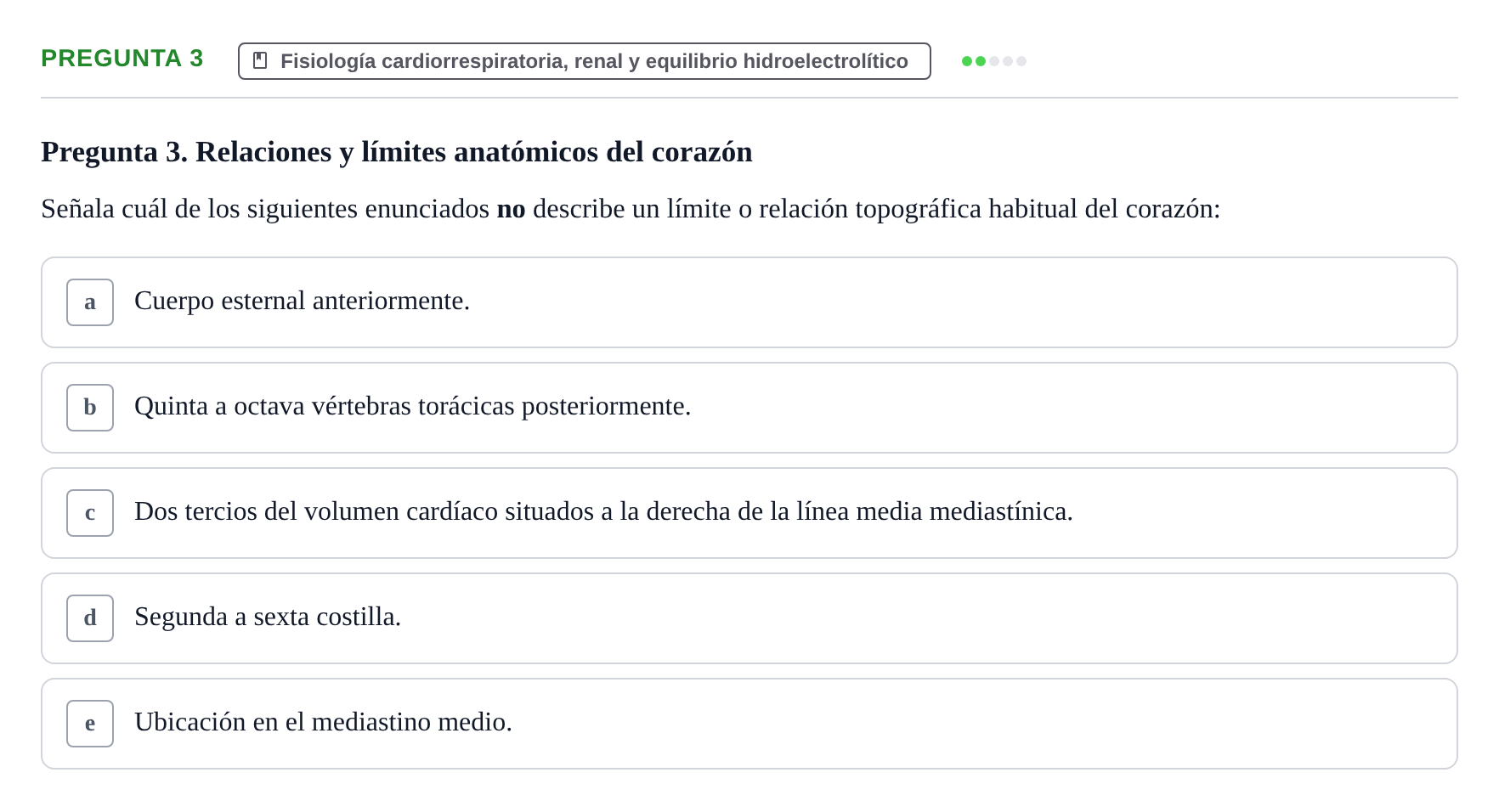Choose answer 'Dos tercios del volumen cardíaco'
The image size is (1499, 812).
coord(749,513)
